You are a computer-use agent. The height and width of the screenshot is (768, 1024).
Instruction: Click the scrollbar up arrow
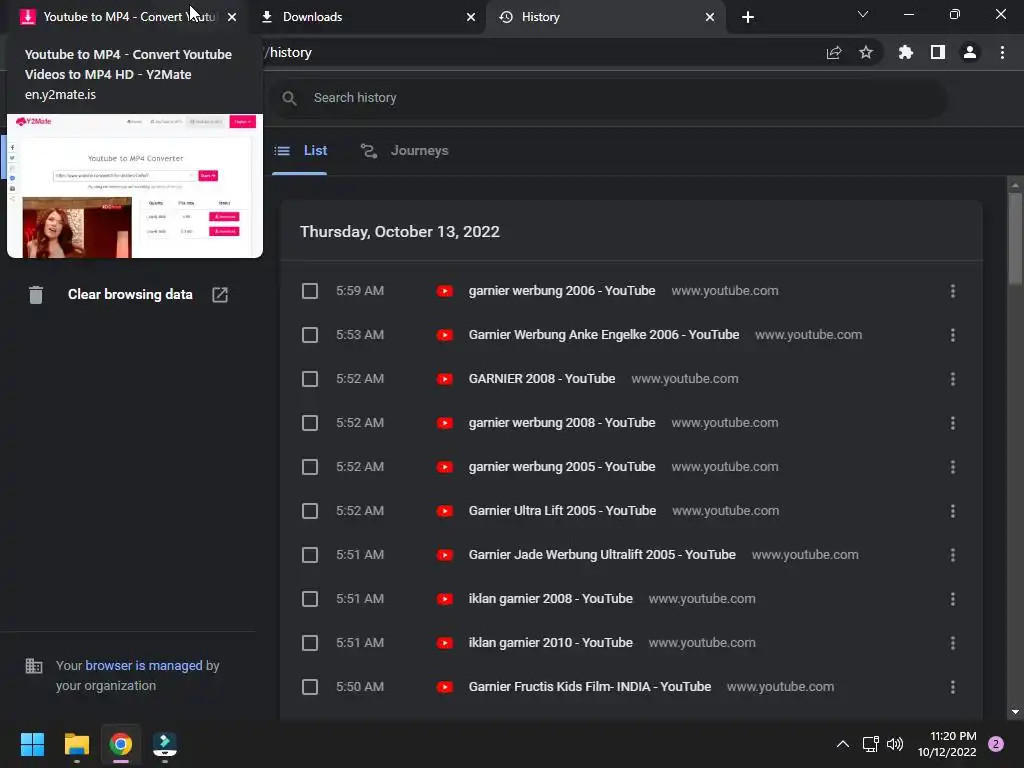click(x=1014, y=185)
